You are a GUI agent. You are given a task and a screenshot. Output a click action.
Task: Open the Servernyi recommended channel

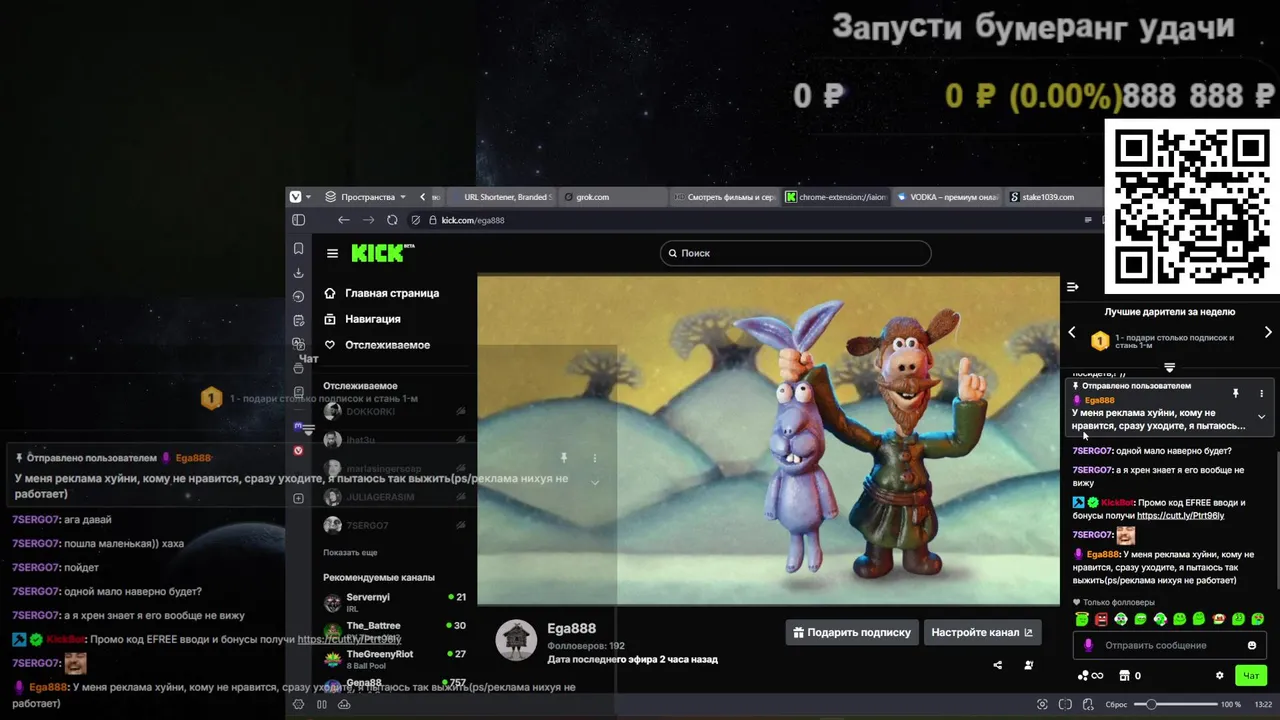[x=395, y=602]
